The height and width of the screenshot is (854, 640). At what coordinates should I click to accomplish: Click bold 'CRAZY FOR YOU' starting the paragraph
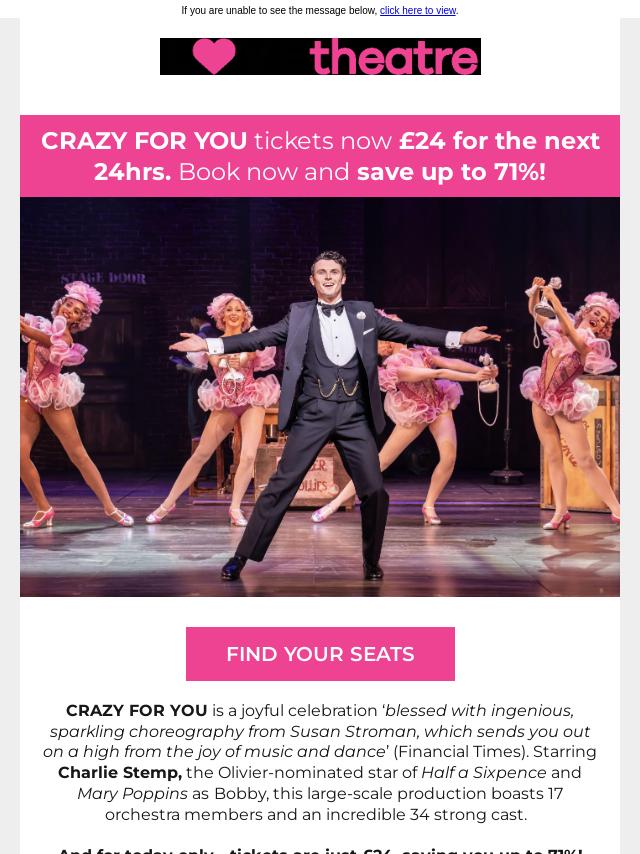(x=137, y=710)
